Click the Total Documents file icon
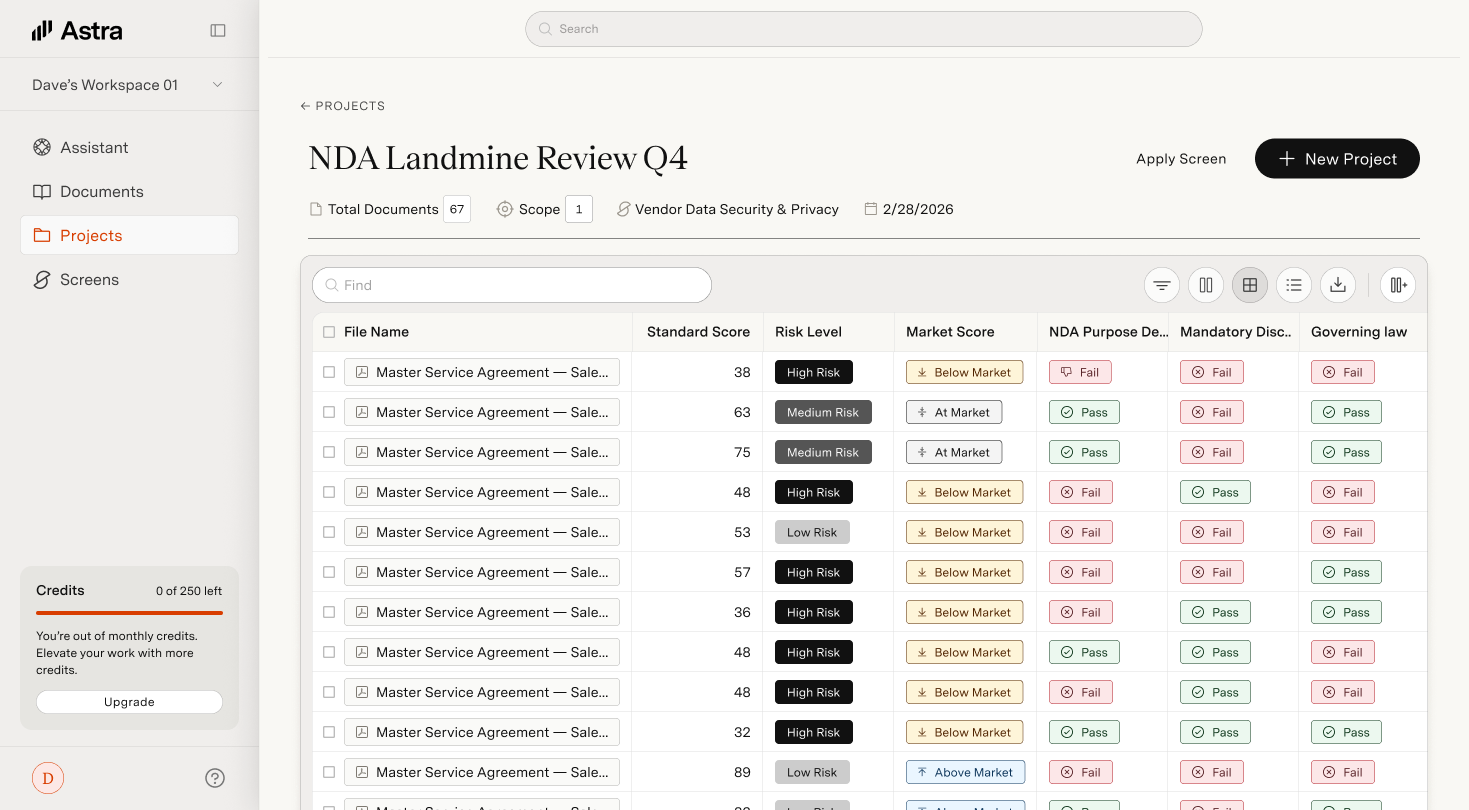Viewport: 1469px width, 810px height. (316, 209)
